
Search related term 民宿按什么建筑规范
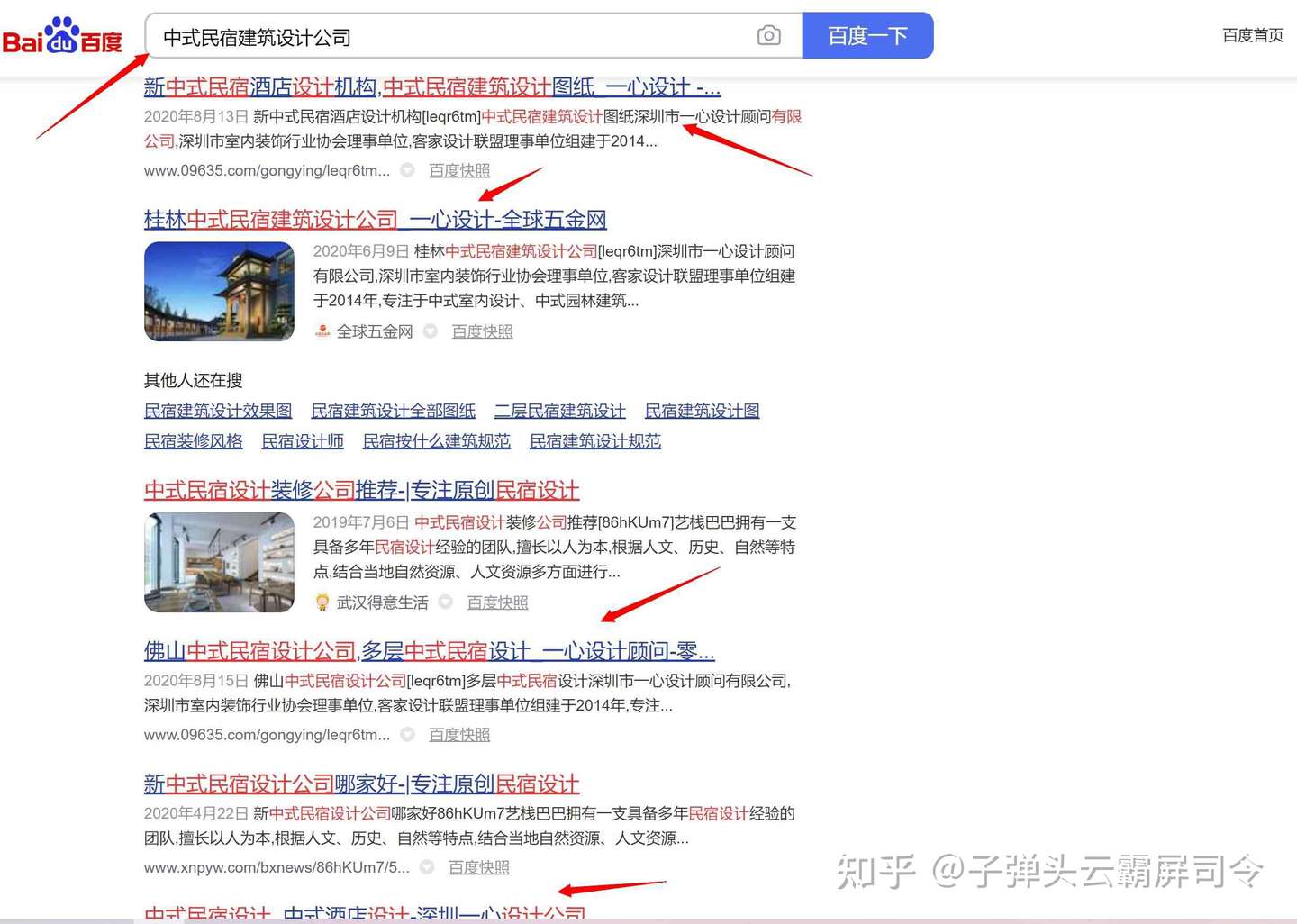(436, 441)
